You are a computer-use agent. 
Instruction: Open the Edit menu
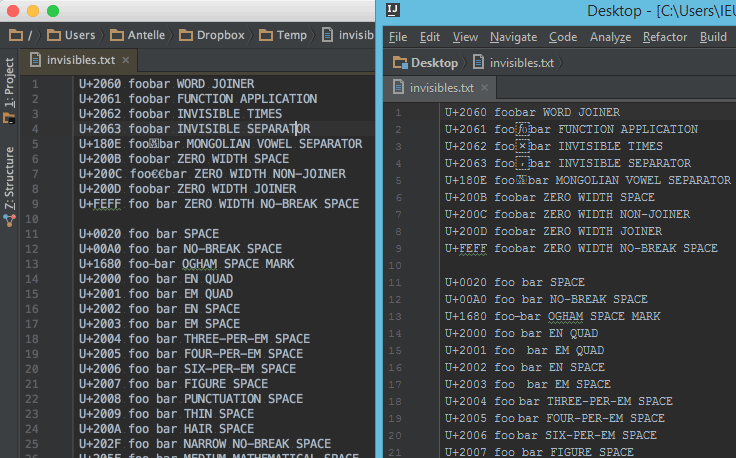coord(430,37)
